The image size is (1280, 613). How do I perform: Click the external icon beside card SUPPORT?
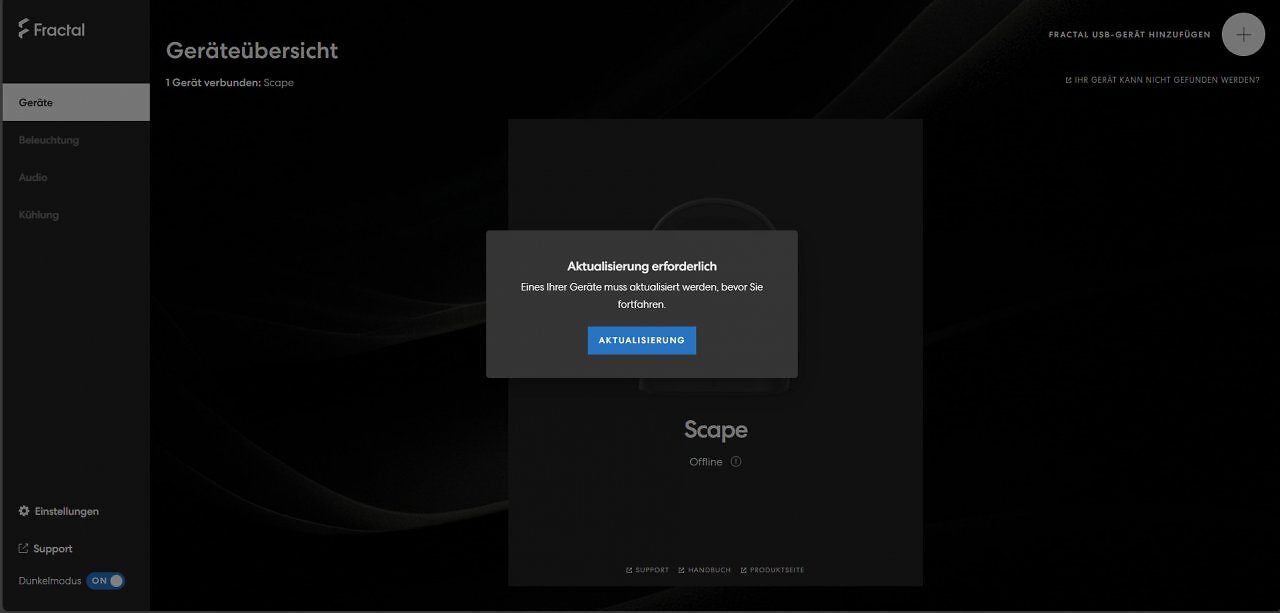629,570
